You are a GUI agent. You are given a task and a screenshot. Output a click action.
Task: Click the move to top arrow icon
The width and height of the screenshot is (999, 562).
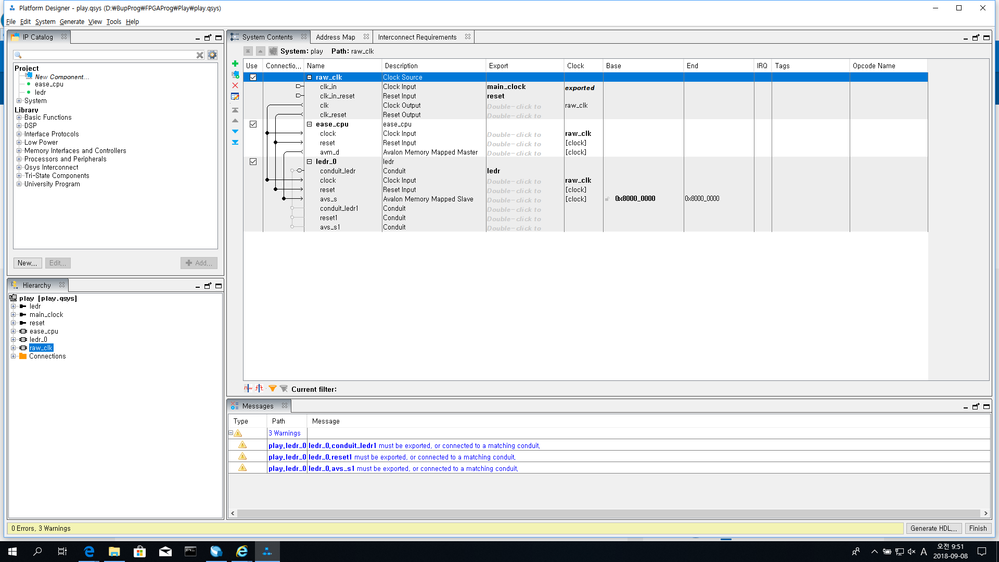click(x=235, y=109)
